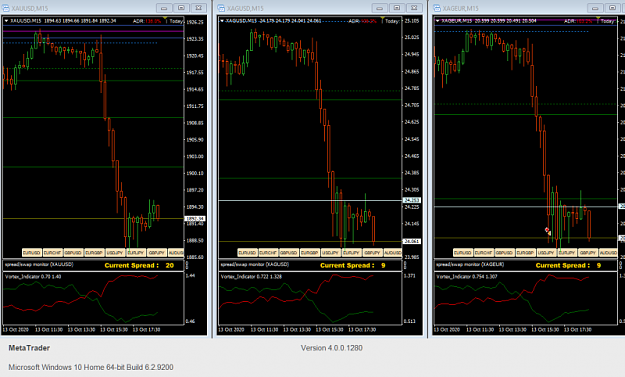Screen dimensions: 625x377
Task: Click EURCHF button in XAGEUR chart
Action: pos(484,253)
